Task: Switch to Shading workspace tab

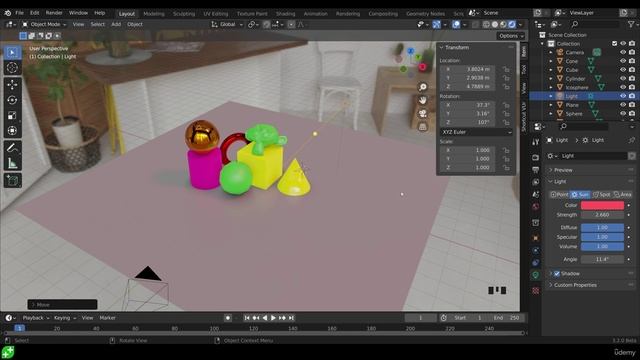Action: pos(285,14)
